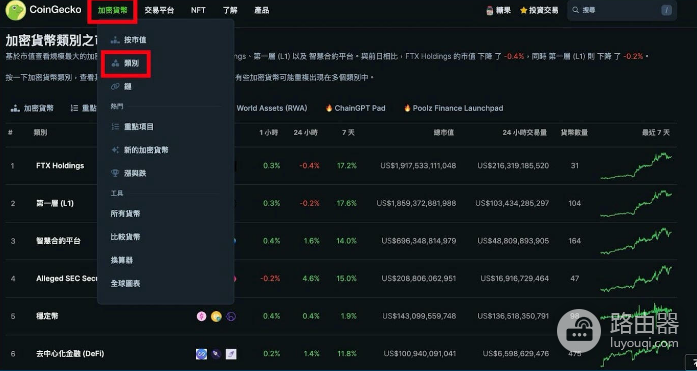Click market cap US$100,940,091,041 in DeFi row
The height and width of the screenshot is (371, 697).
click(x=420, y=354)
